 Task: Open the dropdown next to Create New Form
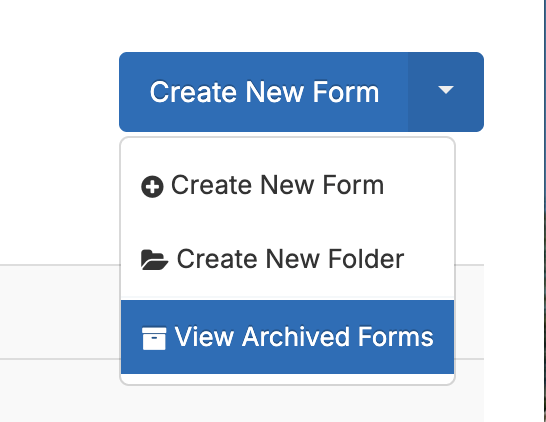(446, 92)
